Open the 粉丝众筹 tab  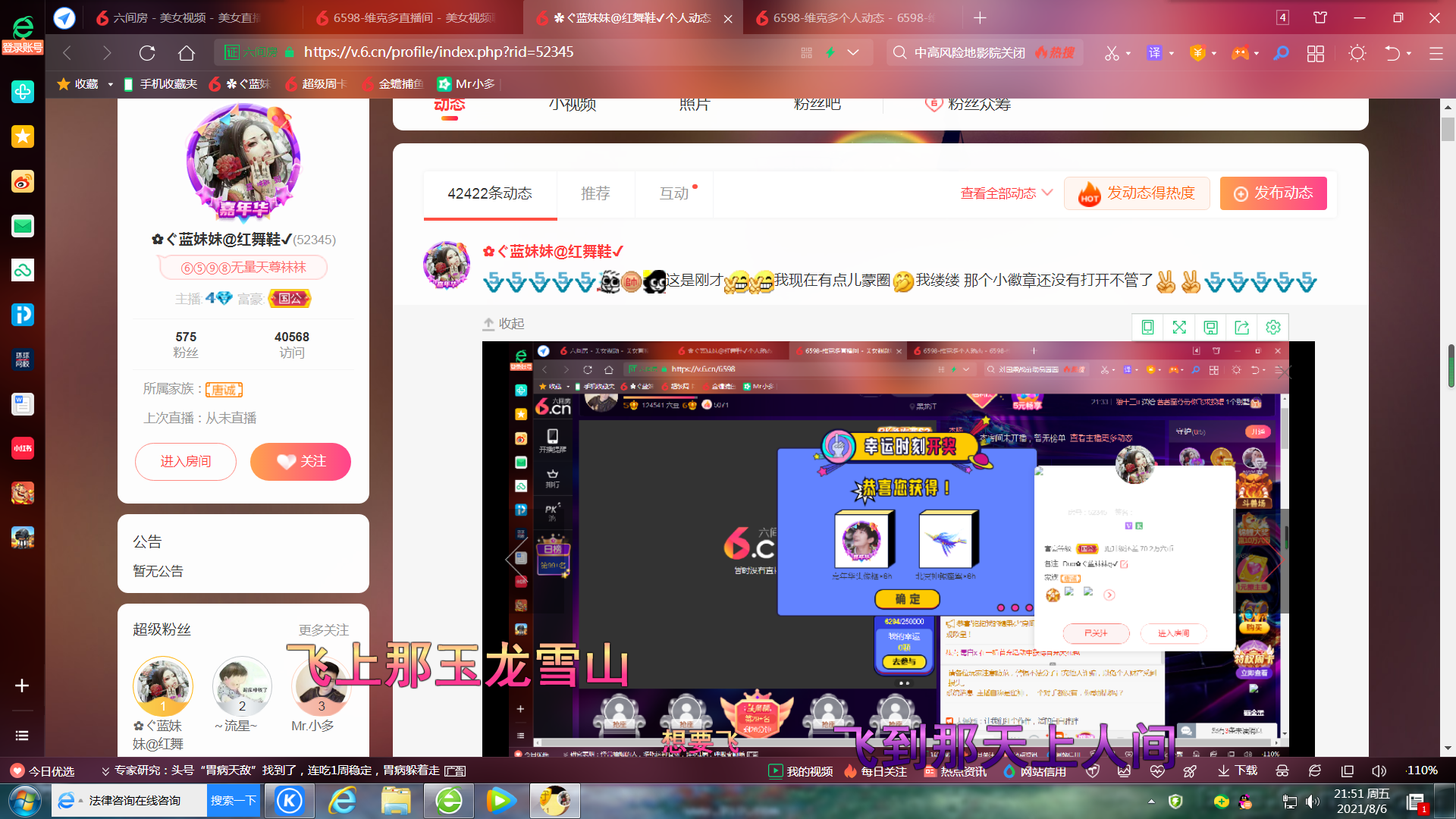968,104
